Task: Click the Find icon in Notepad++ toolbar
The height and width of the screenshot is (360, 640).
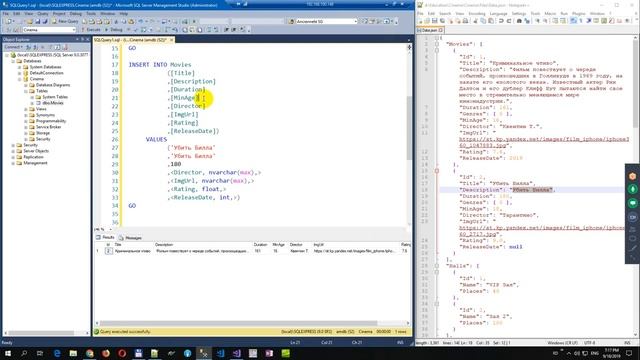Action: tap(519, 21)
